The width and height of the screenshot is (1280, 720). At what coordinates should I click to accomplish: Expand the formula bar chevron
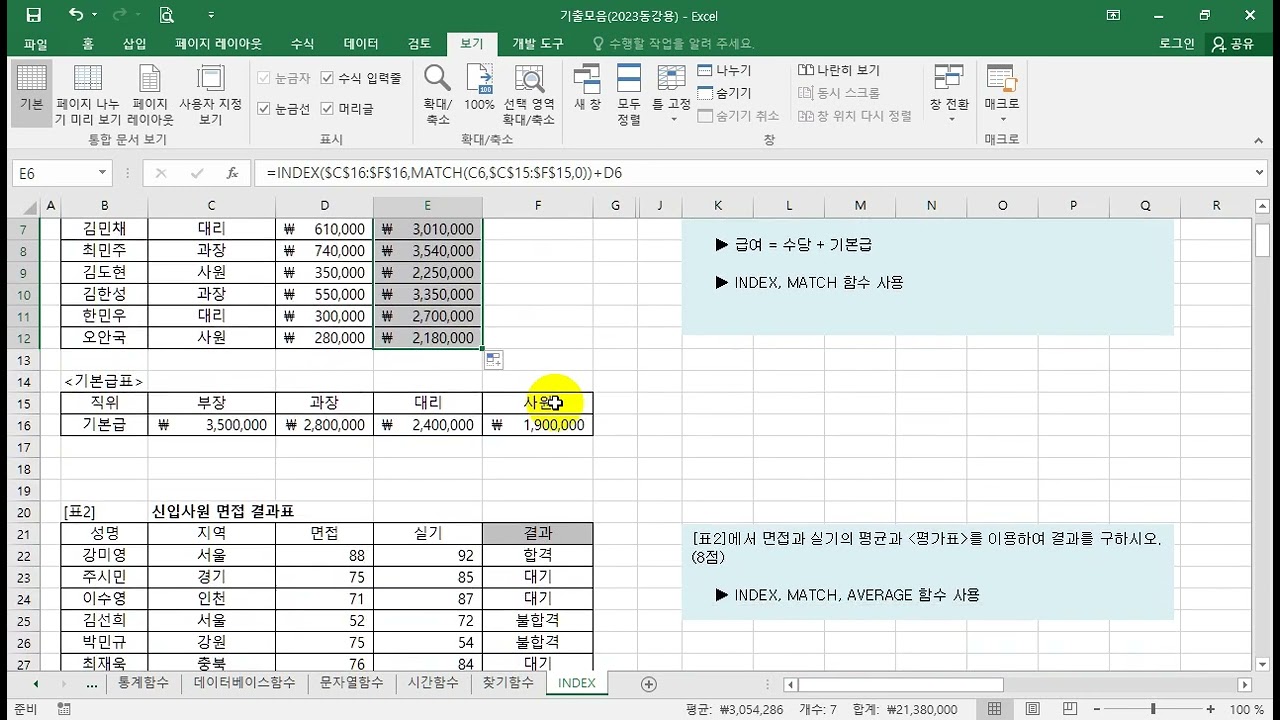pyautogui.click(x=1259, y=172)
